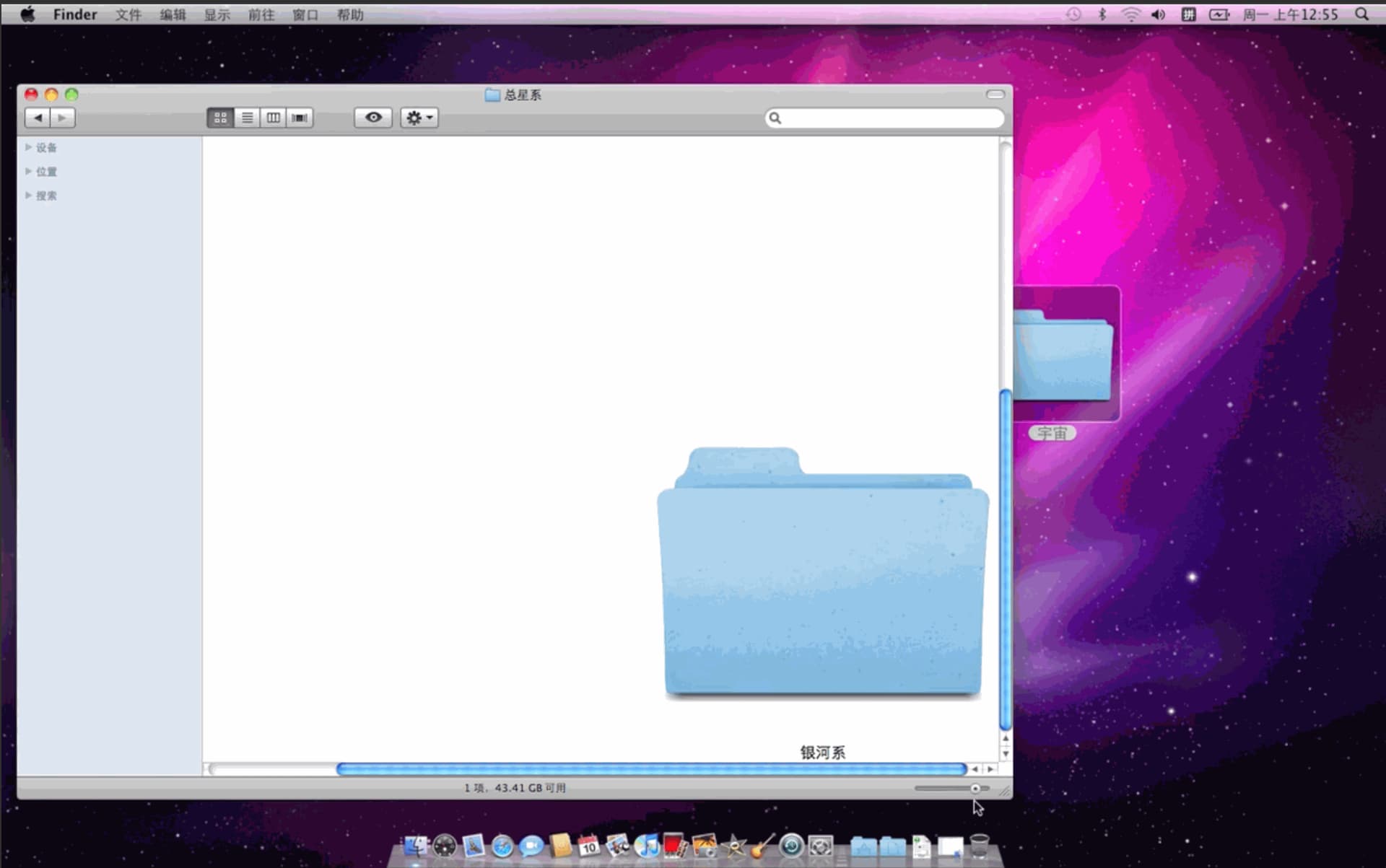Click the 银河系 folder name label

point(822,753)
